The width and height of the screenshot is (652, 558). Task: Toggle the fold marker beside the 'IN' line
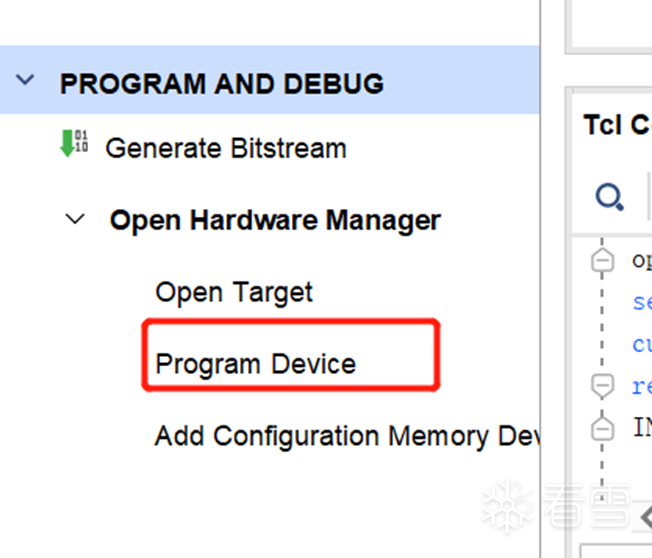point(602,428)
